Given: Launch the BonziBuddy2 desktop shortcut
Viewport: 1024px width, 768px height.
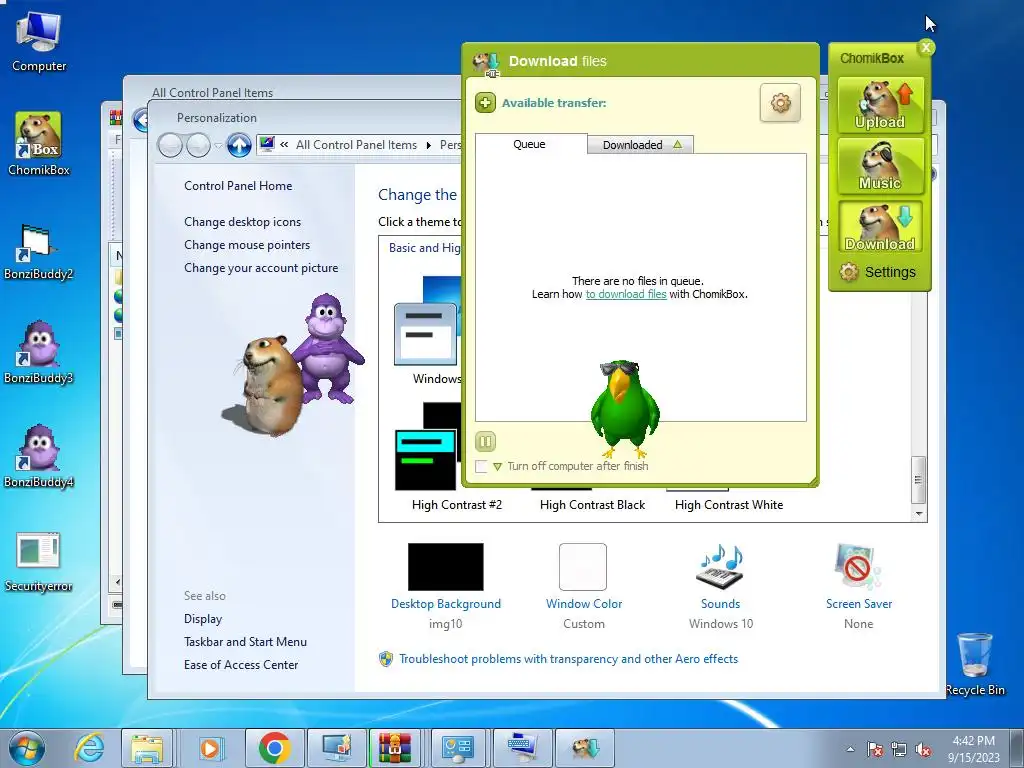Looking at the screenshot, I should coord(39,252).
